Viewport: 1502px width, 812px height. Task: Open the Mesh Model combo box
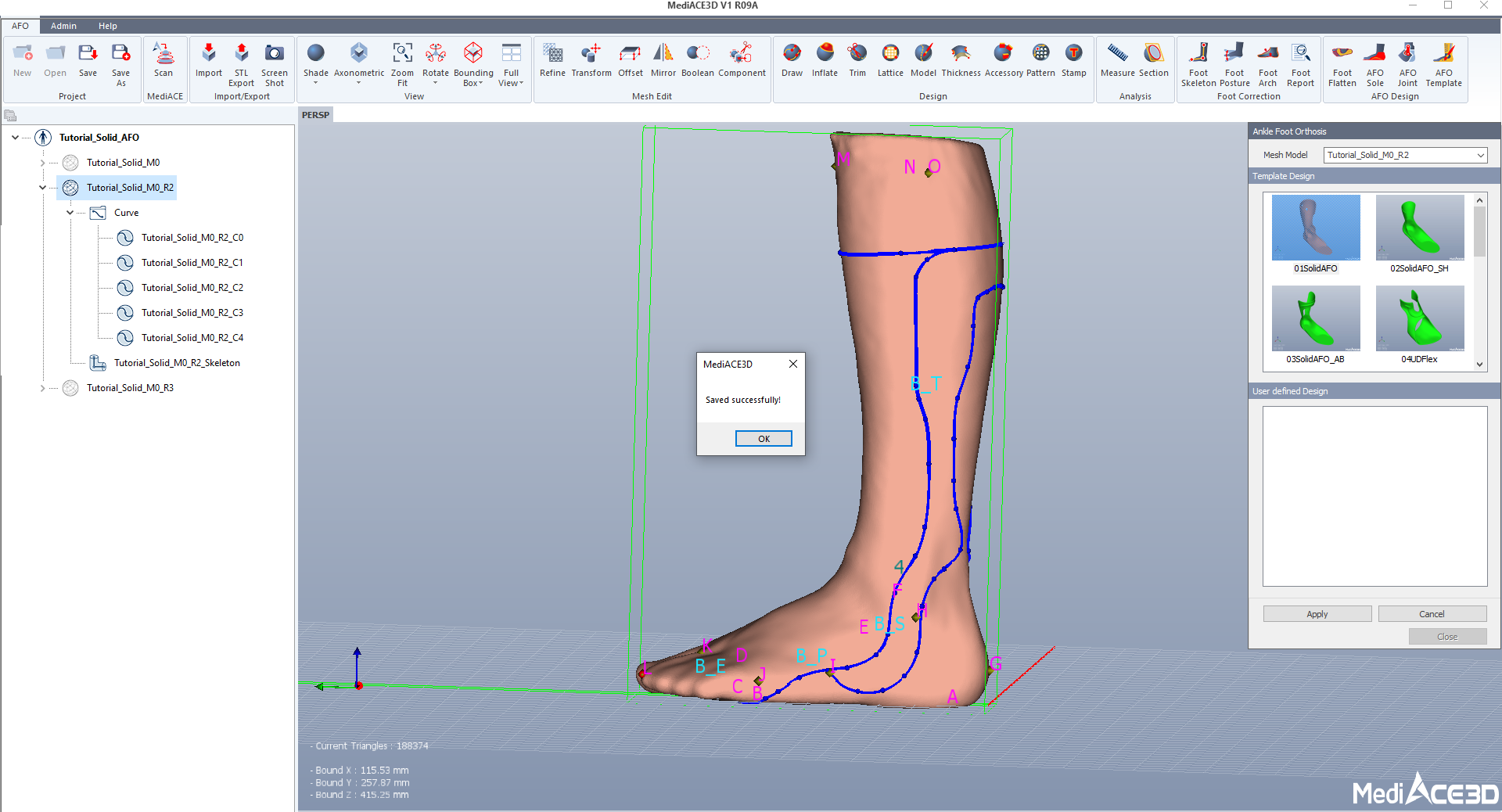point(1405,155)
